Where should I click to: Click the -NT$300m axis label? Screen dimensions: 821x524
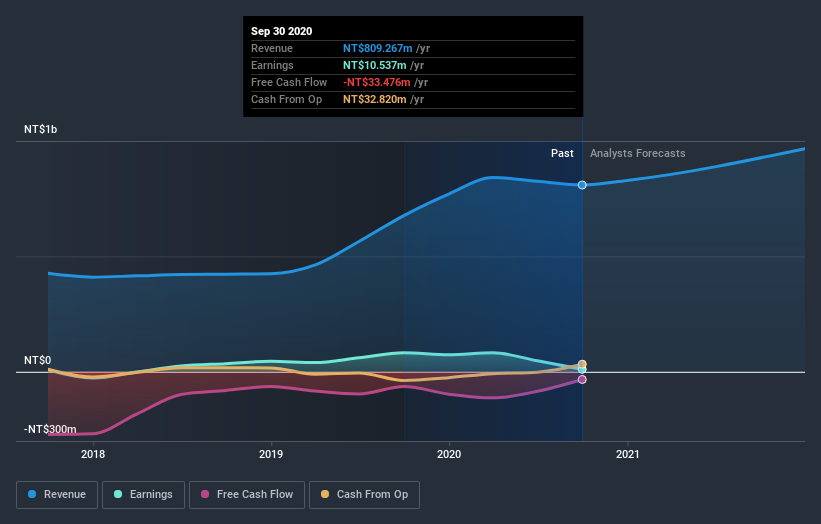[50, 429]
